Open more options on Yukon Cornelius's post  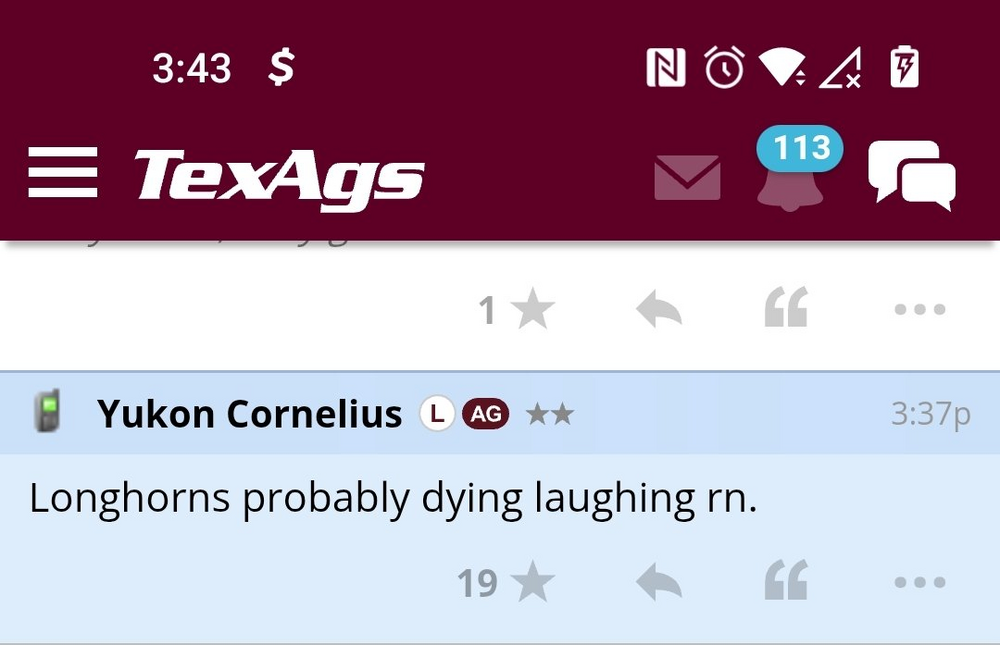point(919,582)
